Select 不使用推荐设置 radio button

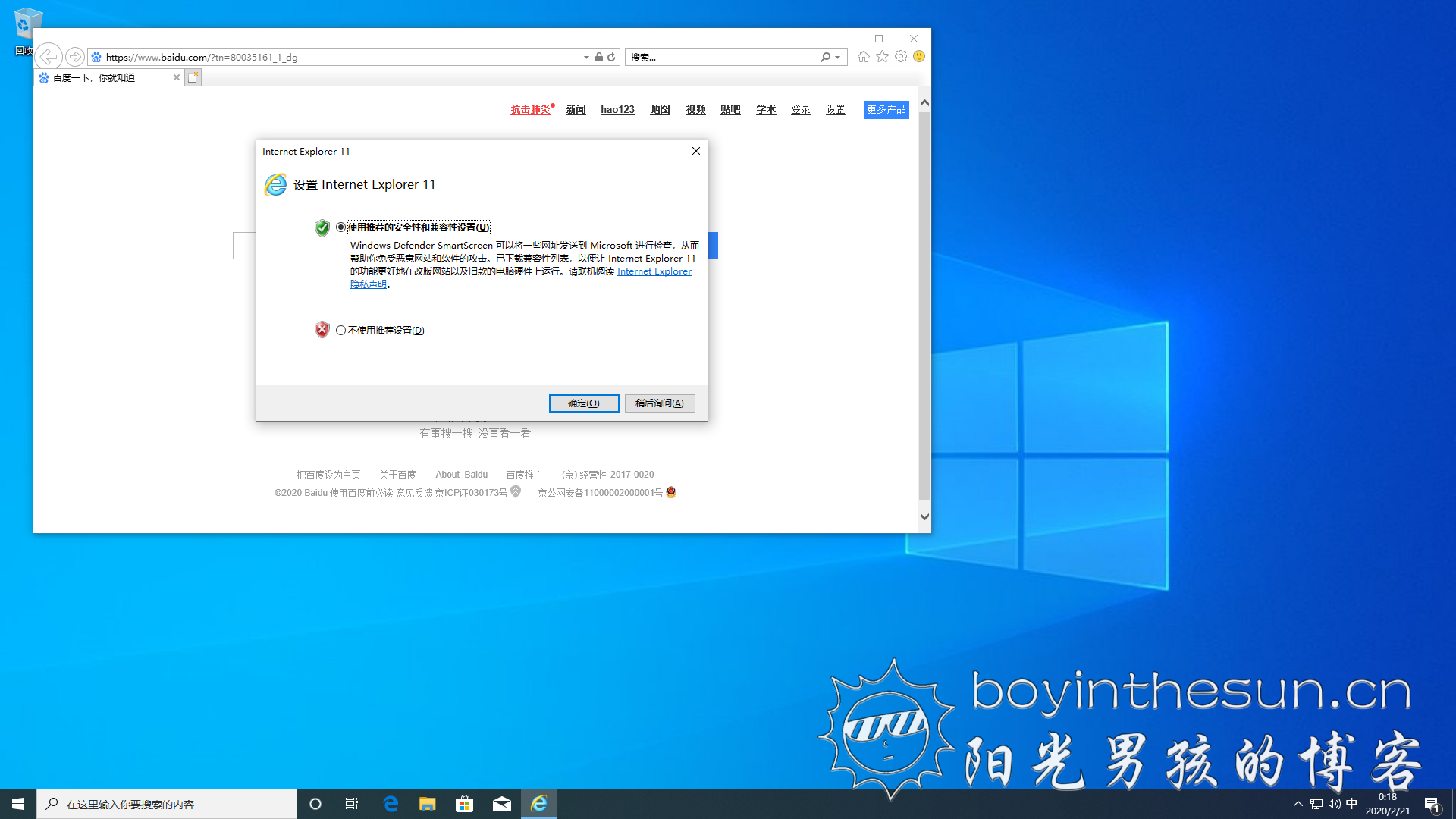[341, 330]
